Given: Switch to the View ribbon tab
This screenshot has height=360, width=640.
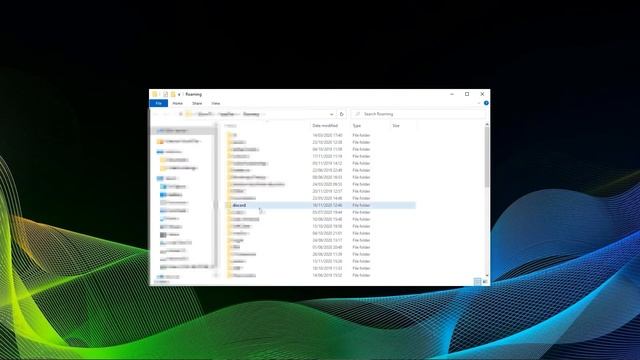Looking at the screenshot, I should [216, 103].
